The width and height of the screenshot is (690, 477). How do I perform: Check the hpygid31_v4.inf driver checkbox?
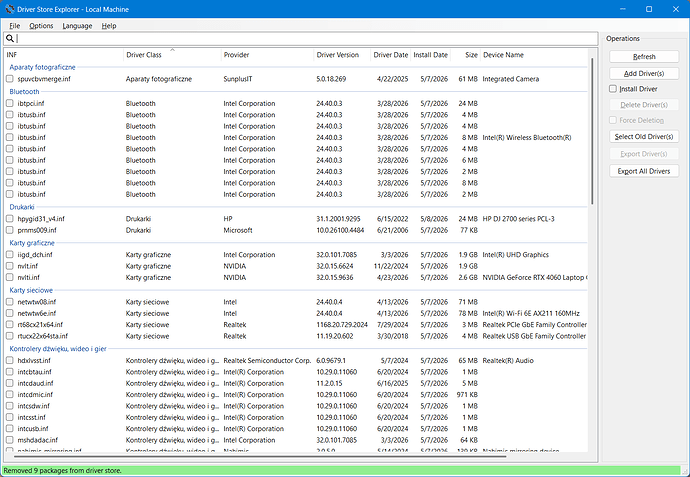tap(10, 219)
